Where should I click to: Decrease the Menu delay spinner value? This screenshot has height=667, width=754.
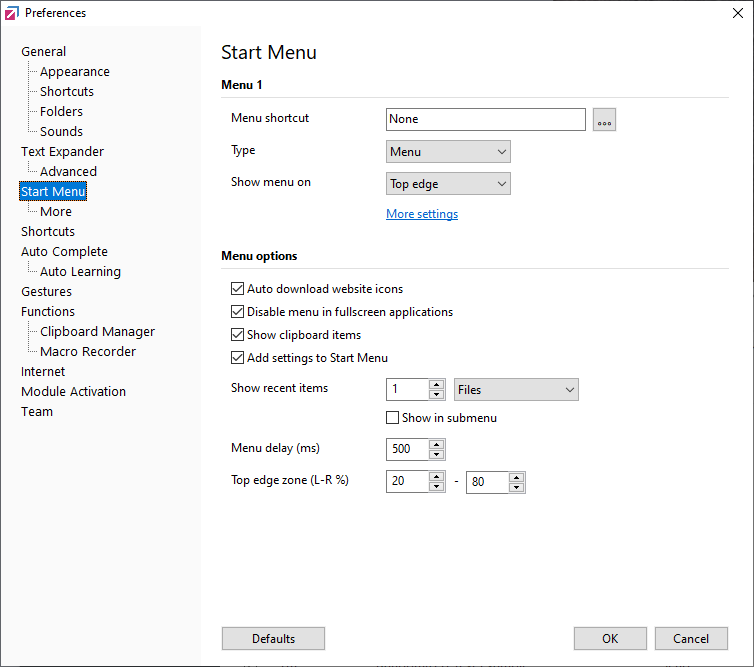pyautogui.click(x=436, y=455)
